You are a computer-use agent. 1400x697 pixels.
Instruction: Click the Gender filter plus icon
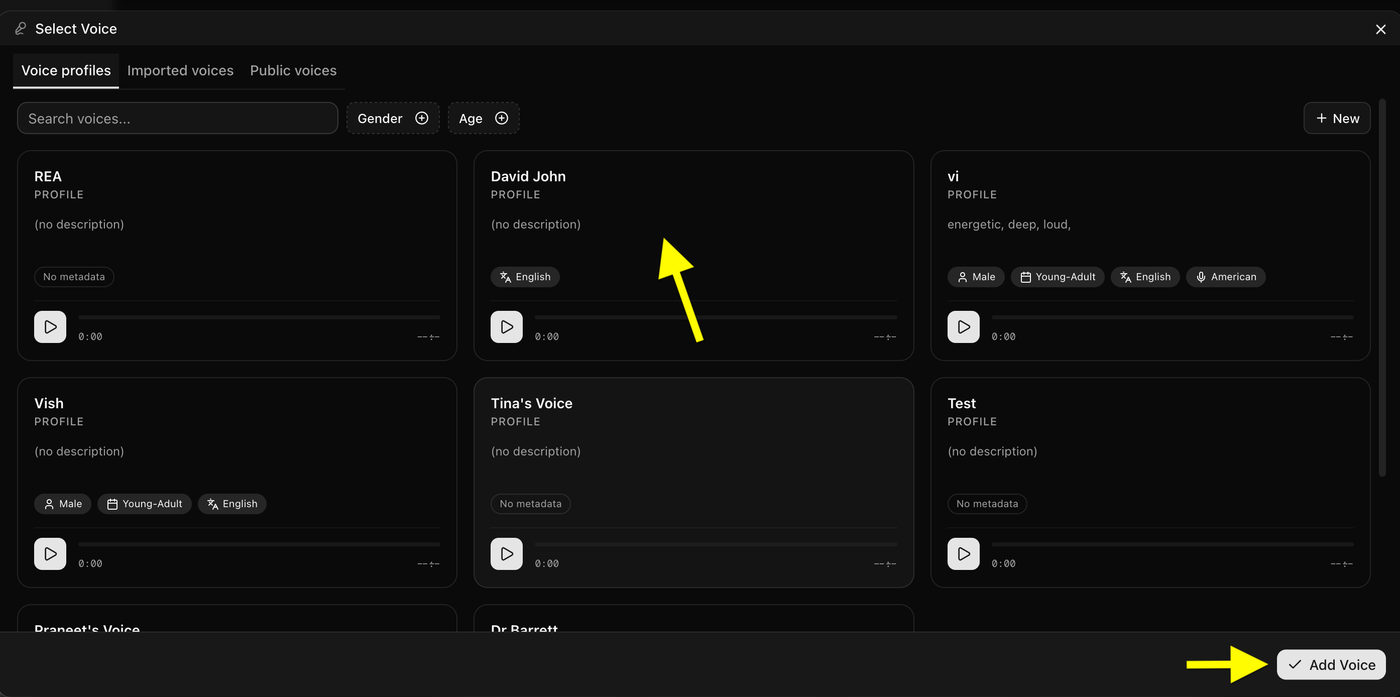click(422, 118)
